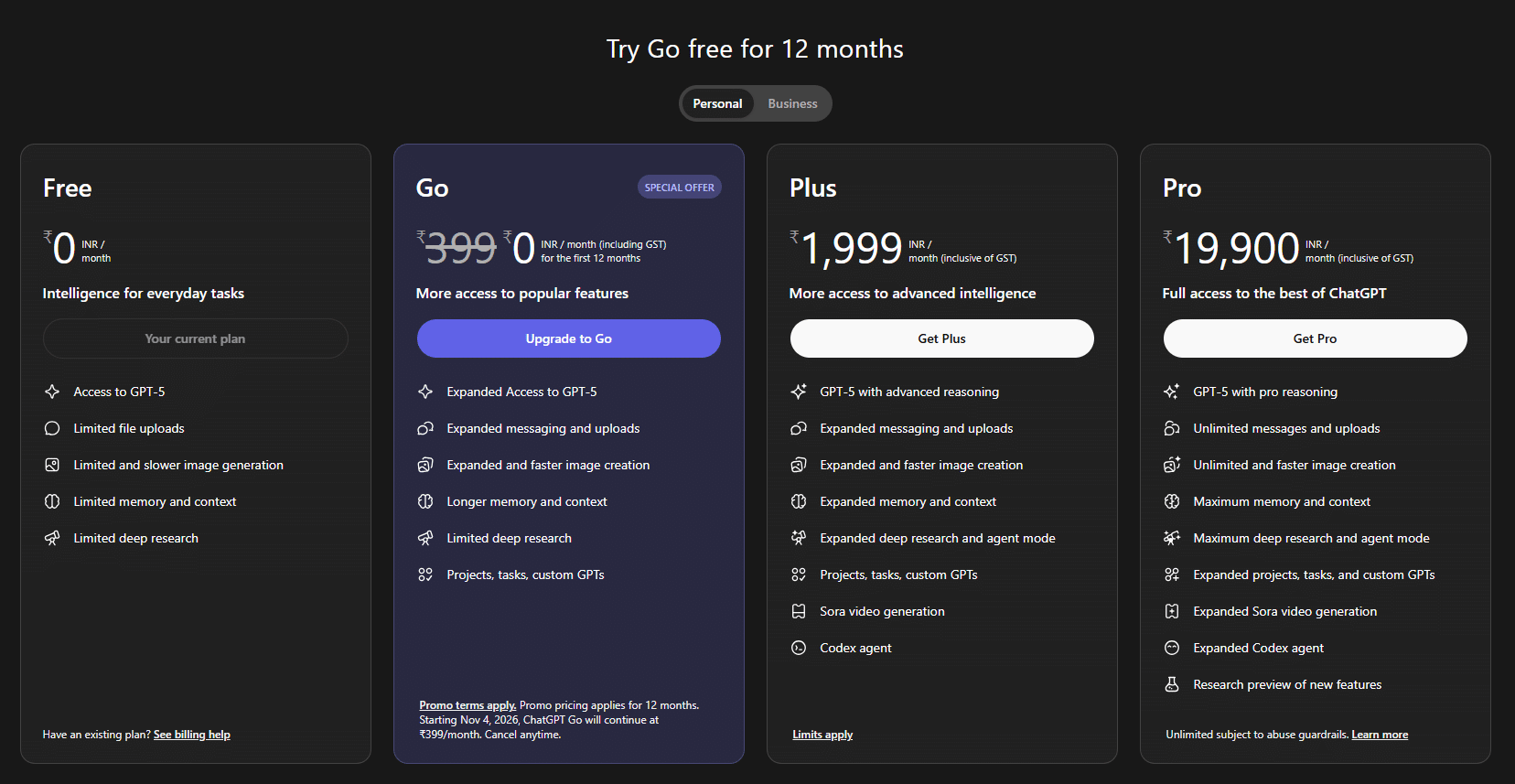Click the Projects, tasks, custom GPTs icon in Go
Screen dimensions: 1515x784
(425, 575)
